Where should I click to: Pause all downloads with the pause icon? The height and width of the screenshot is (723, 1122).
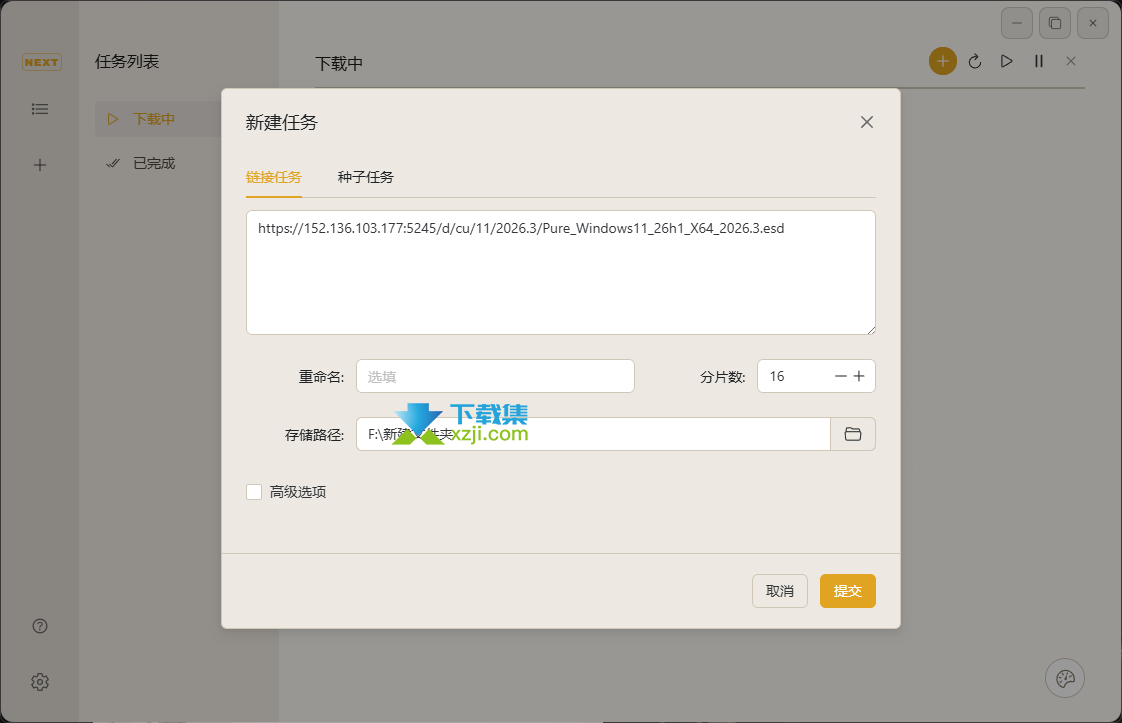1039,61
